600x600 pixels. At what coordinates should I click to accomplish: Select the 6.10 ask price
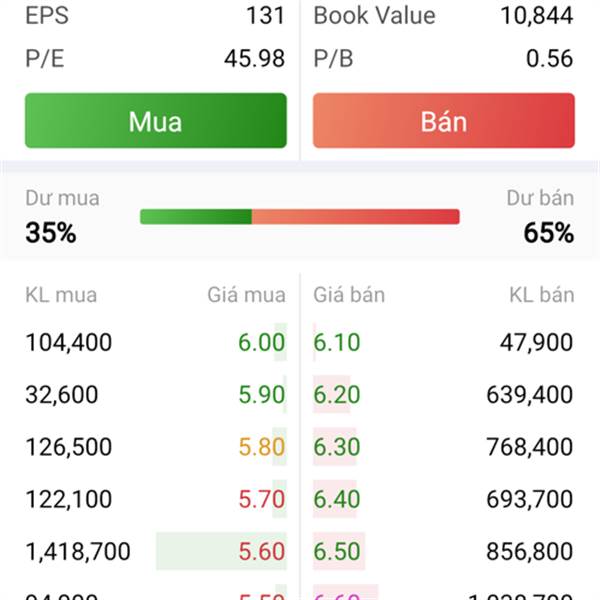pyautogui.click(x=337, y=342)
